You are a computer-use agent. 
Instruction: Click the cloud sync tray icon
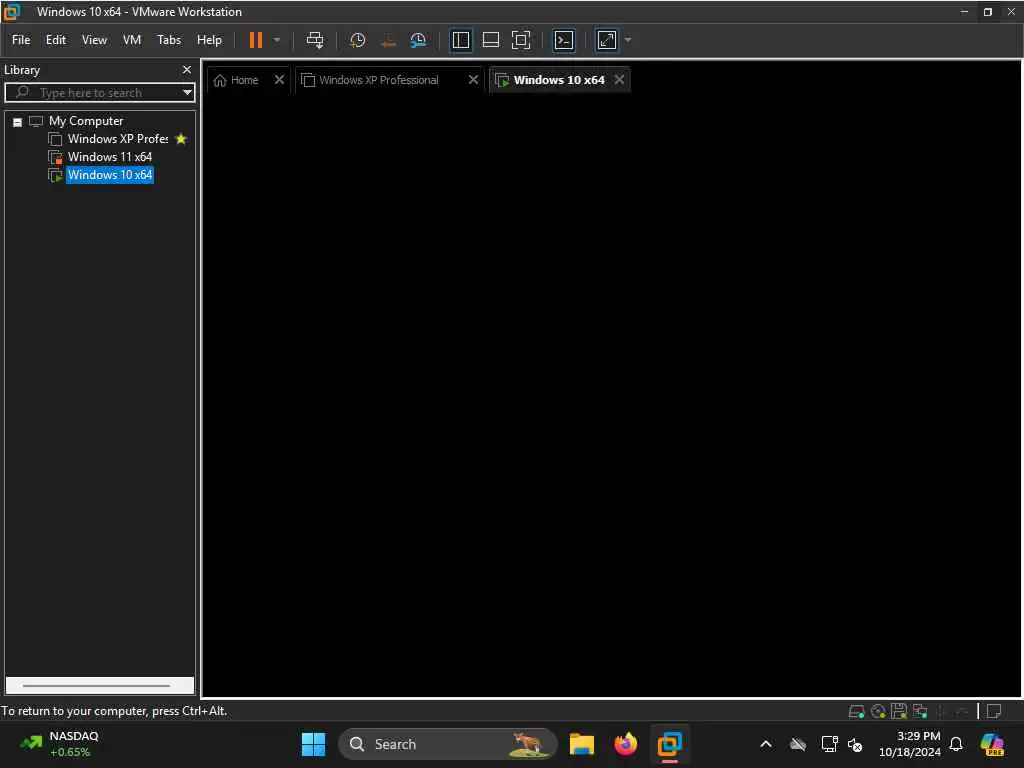pos(797,744)
